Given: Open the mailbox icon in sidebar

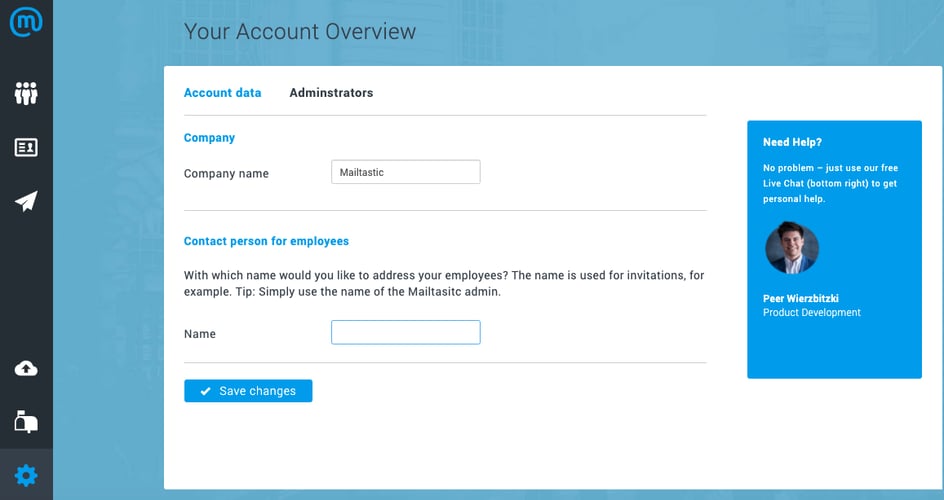Looking at the screenshot, I should point(26,422).
